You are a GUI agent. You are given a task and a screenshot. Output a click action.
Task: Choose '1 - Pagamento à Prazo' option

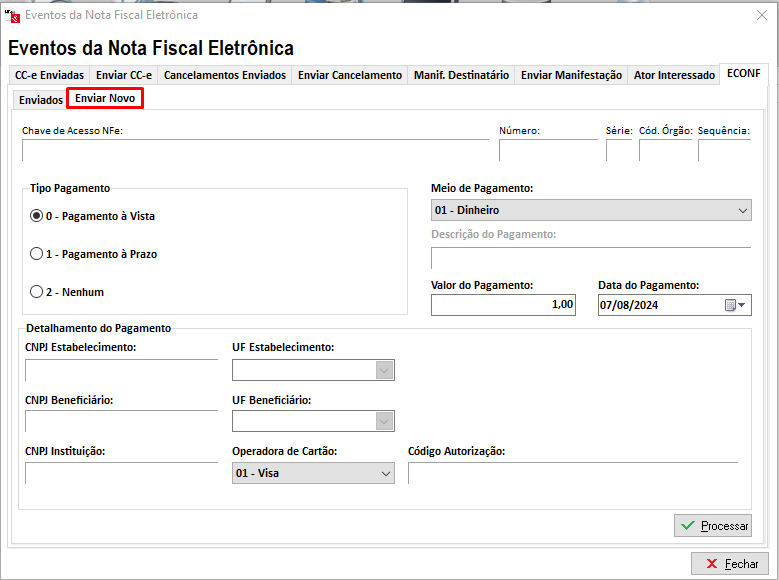[37, 254]
